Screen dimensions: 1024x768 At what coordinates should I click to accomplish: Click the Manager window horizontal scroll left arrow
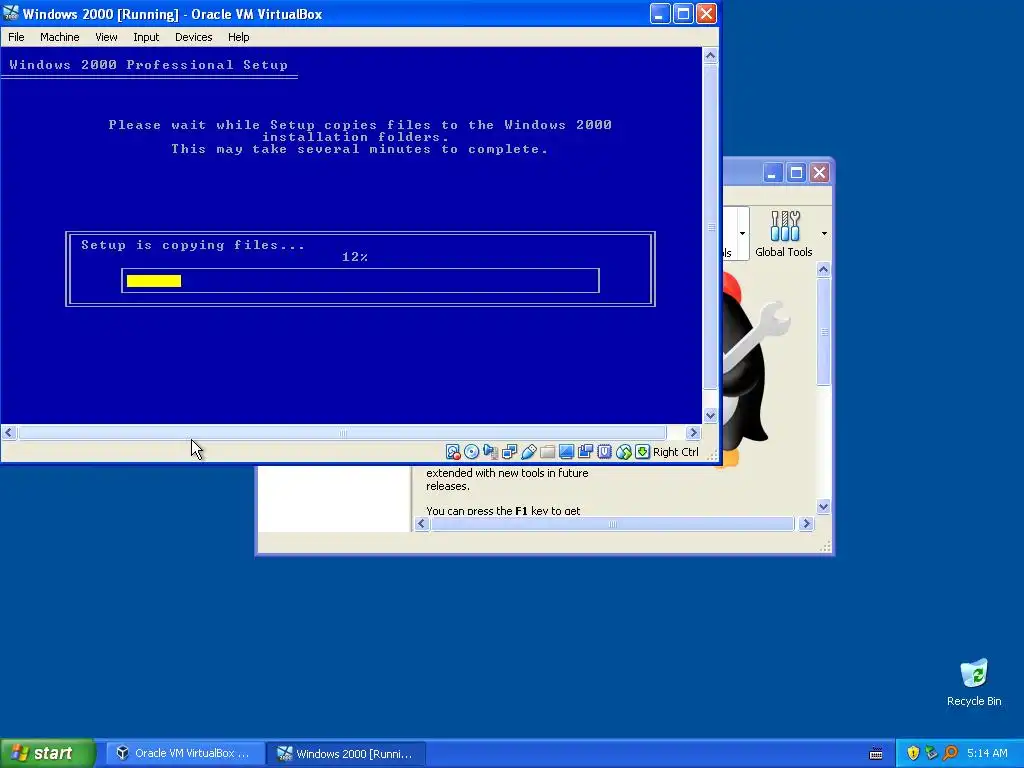[x=422, y=524]
